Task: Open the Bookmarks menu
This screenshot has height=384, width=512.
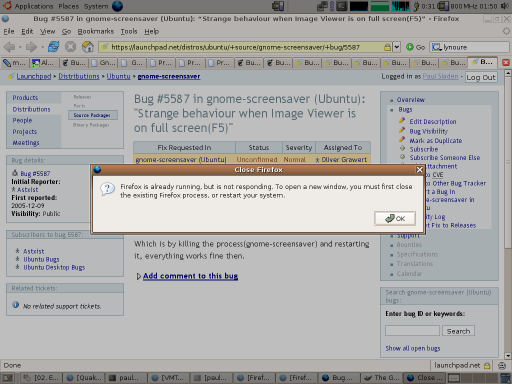Action: [x=96, y=31]
